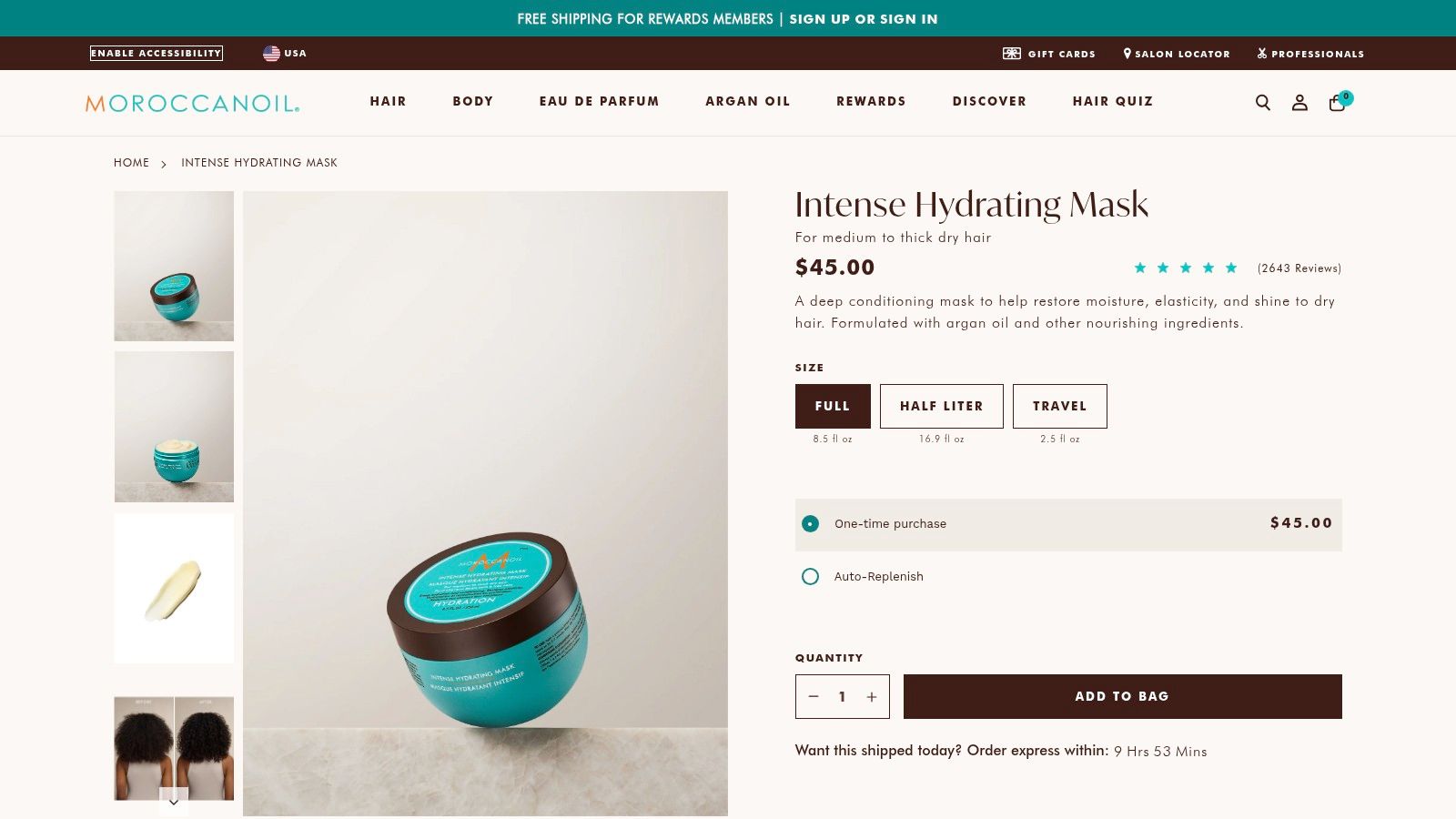Open the Argan Oil menu
This screenshot has height=819, width=1456.
(x=748, y=102)
